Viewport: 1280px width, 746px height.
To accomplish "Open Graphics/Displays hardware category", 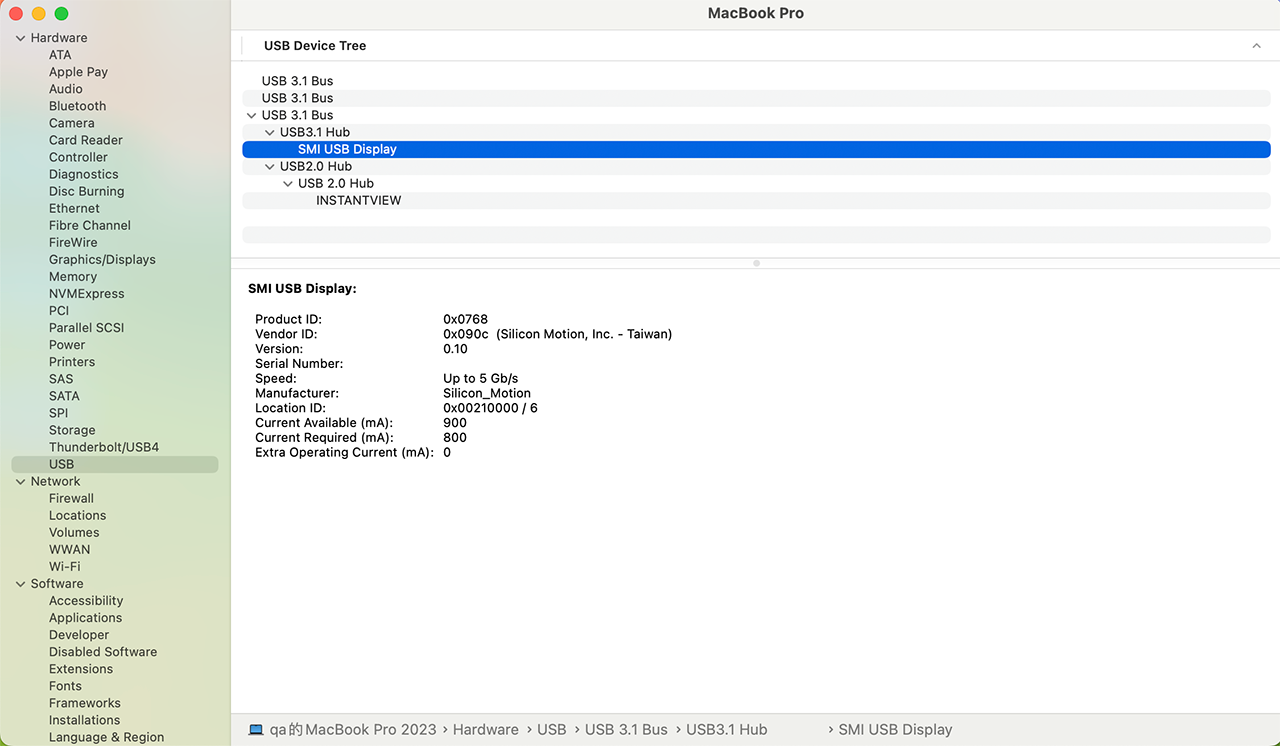I will [102, 259].
